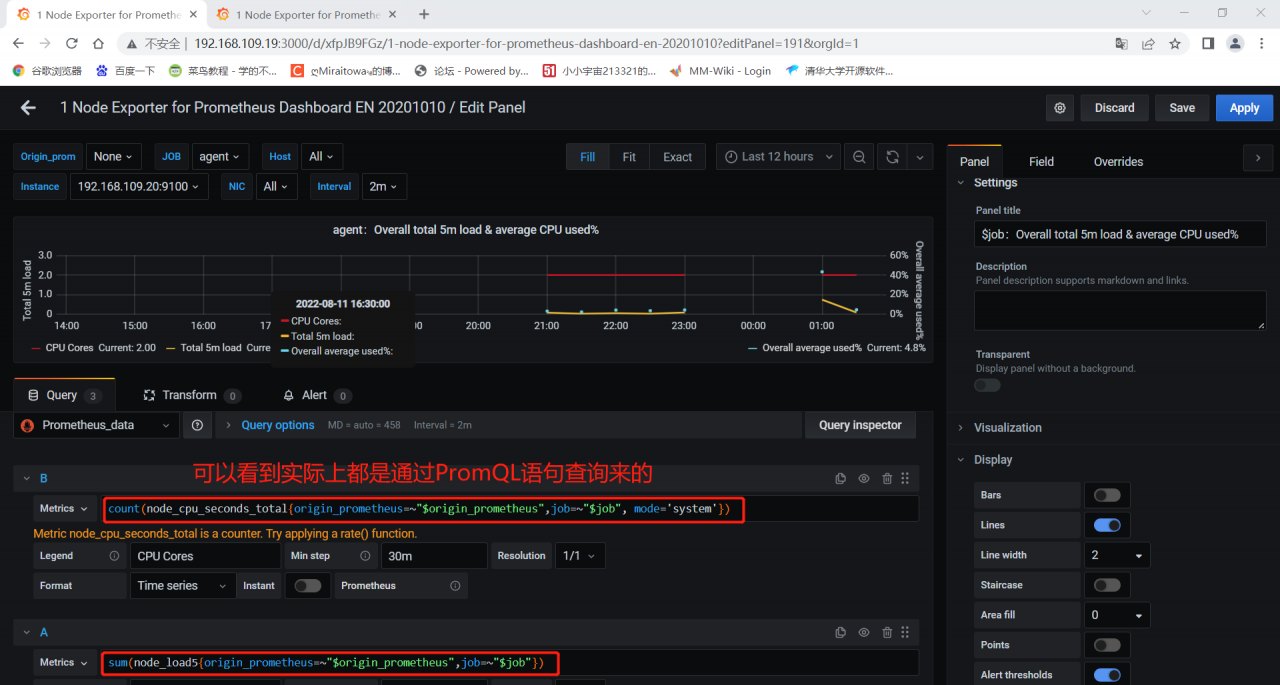Click the Save dashboard button
The image size is (1280, 685).
[1182, 108]
